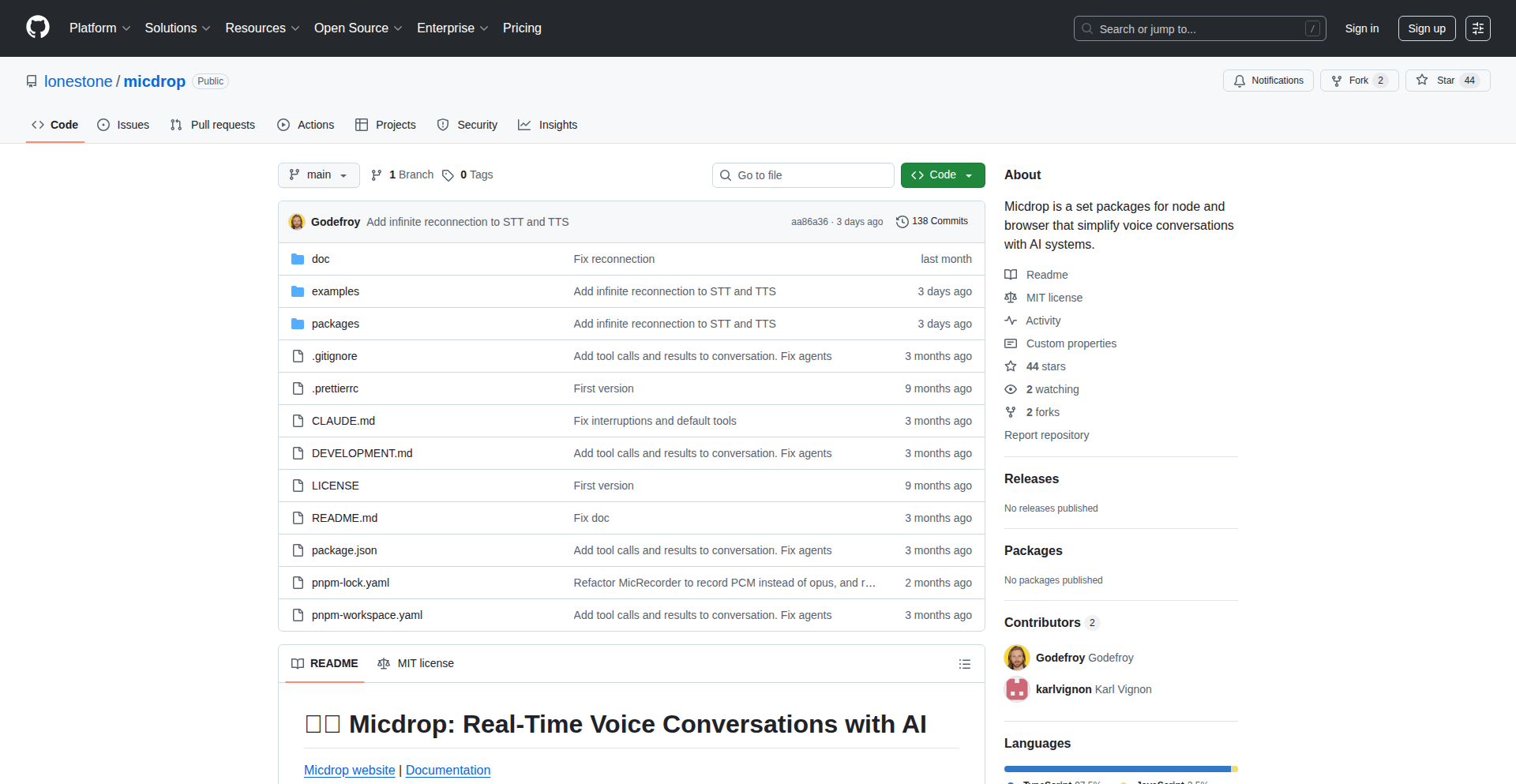This screenshot has width=1516, height=784.
Task: Open the lonestone owner page
Action: click(x=78, y=81)
